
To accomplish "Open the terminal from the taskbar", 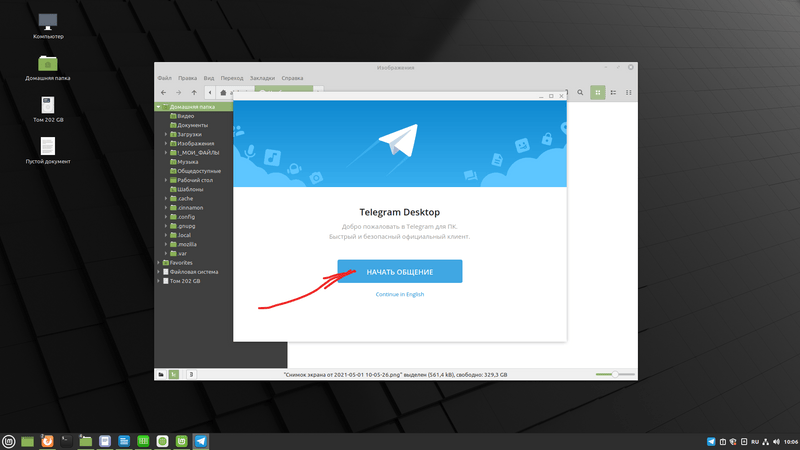I will click(x=66, y=441).
